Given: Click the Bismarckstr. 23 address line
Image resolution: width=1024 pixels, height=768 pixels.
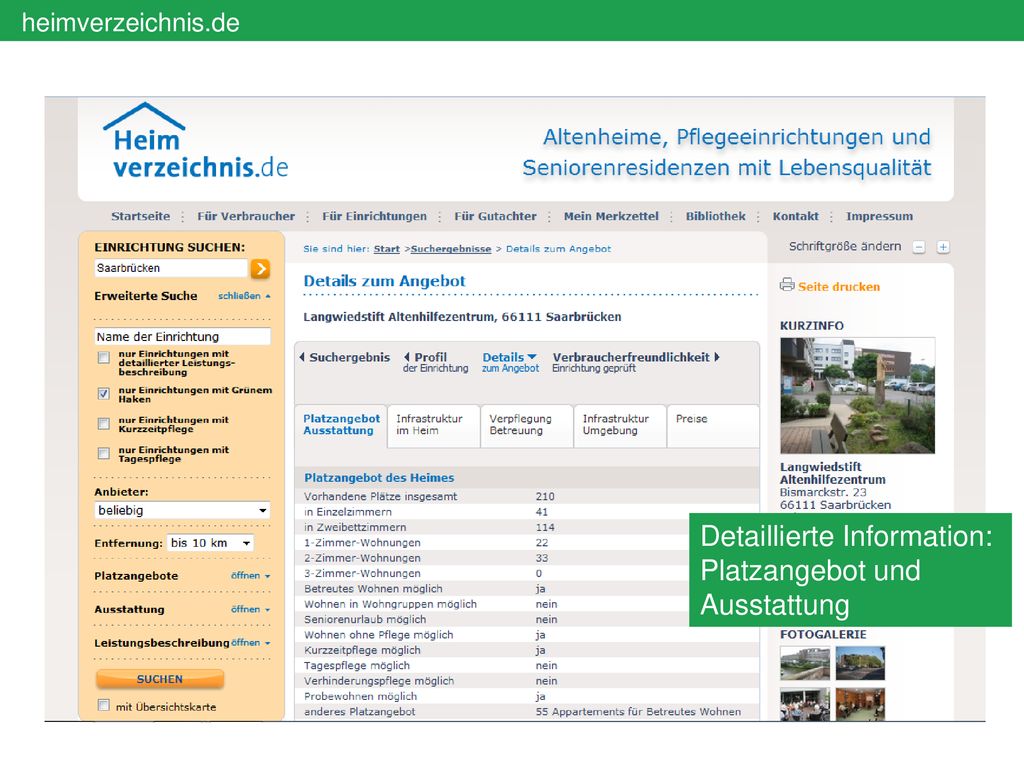Looking at the screenshot, I should pyautogui.click(x=823, y=492).
